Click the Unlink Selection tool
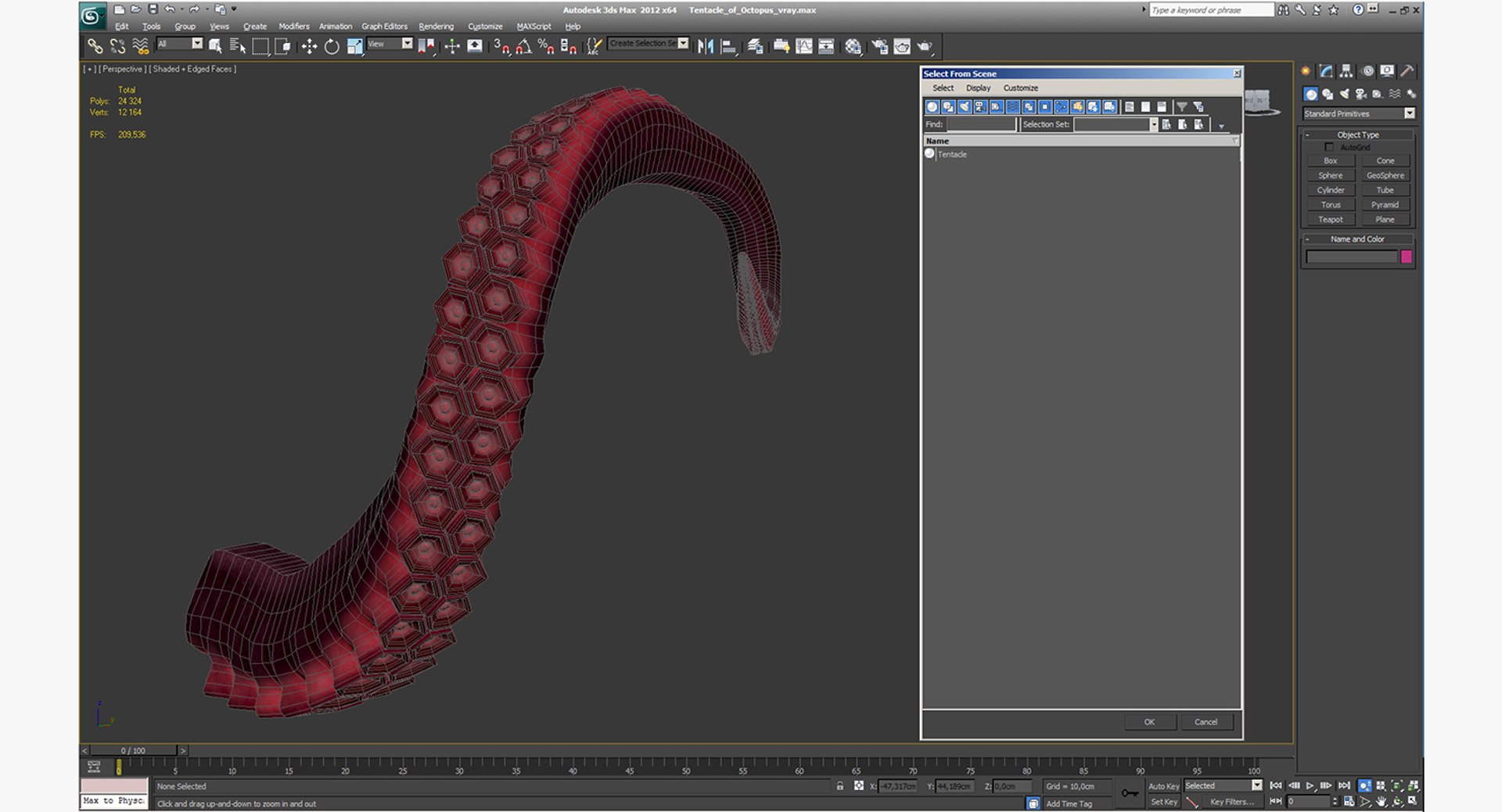This screenshot has width=1502, height=812. coord(117,47)
